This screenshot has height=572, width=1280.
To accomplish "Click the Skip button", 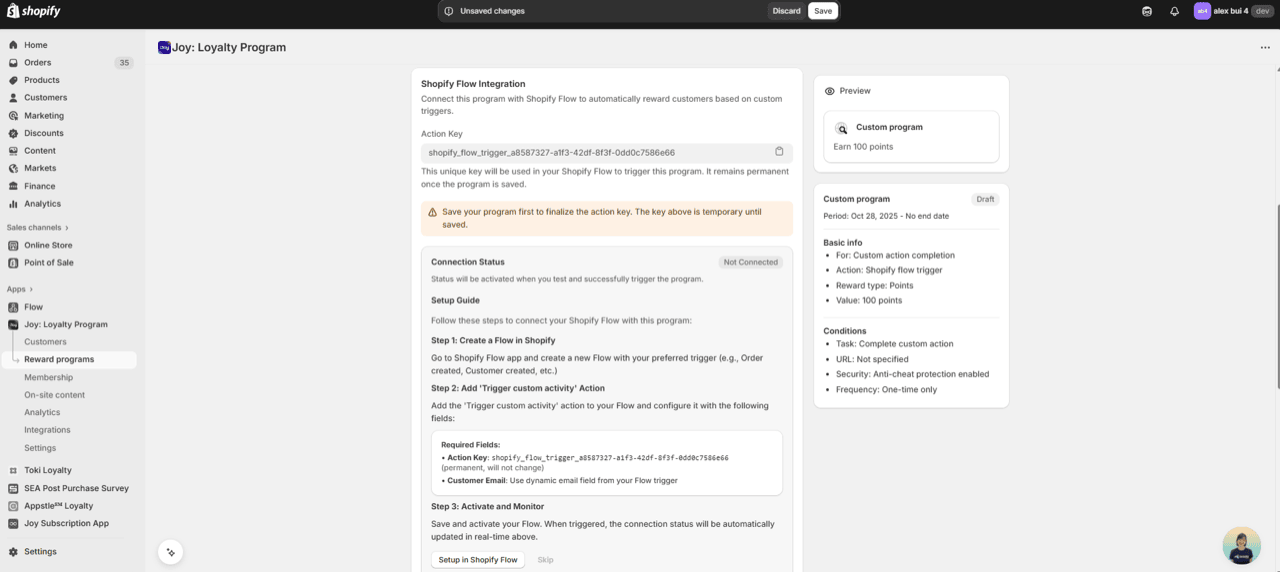I will 545,560.
